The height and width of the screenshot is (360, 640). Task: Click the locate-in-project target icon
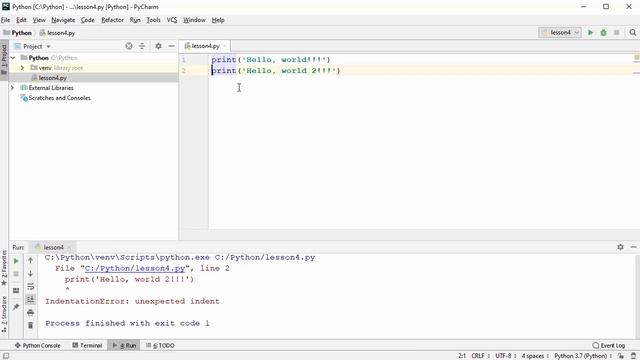tap(129, 46)
